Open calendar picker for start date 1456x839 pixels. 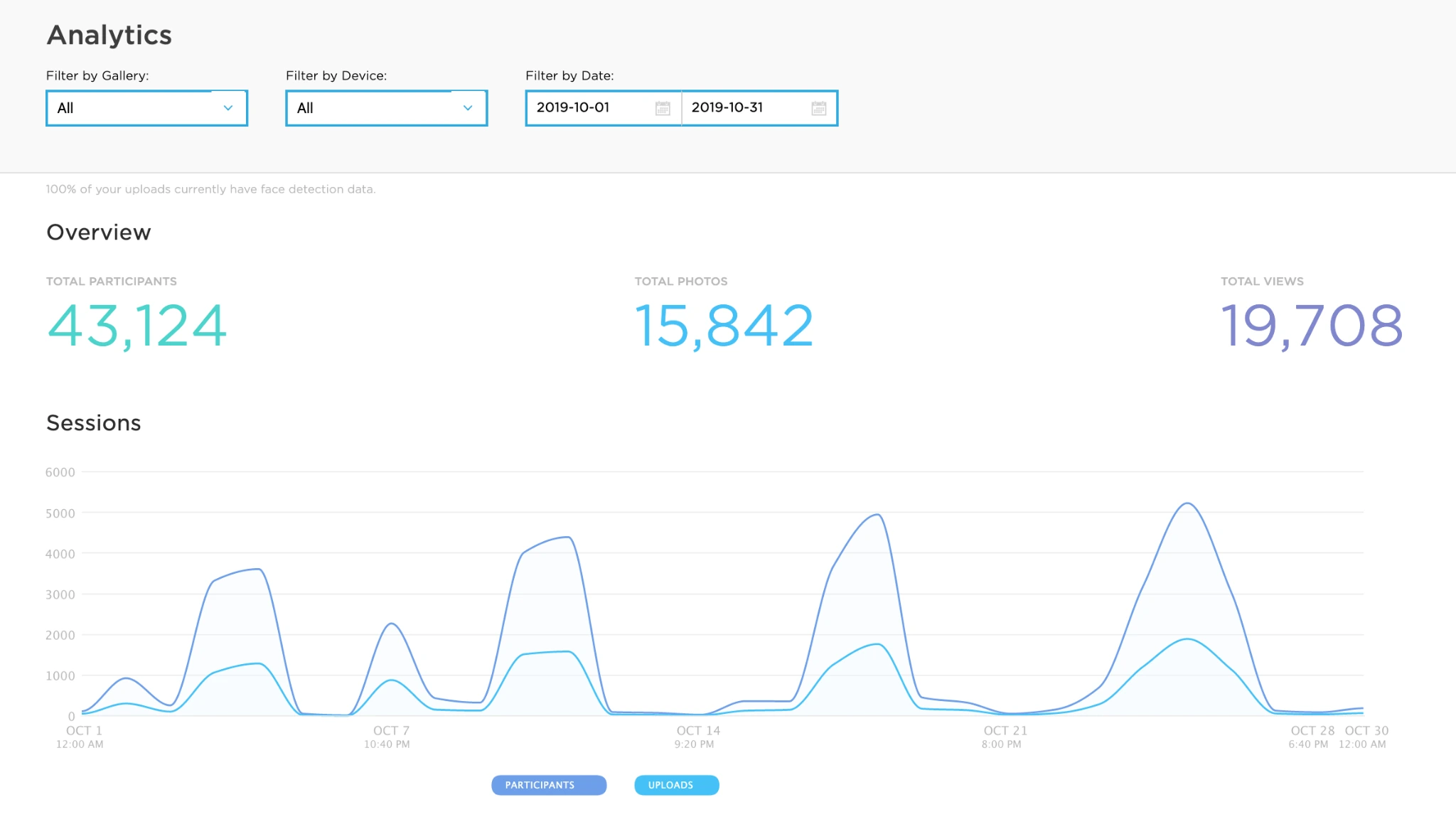click(663, 108)
